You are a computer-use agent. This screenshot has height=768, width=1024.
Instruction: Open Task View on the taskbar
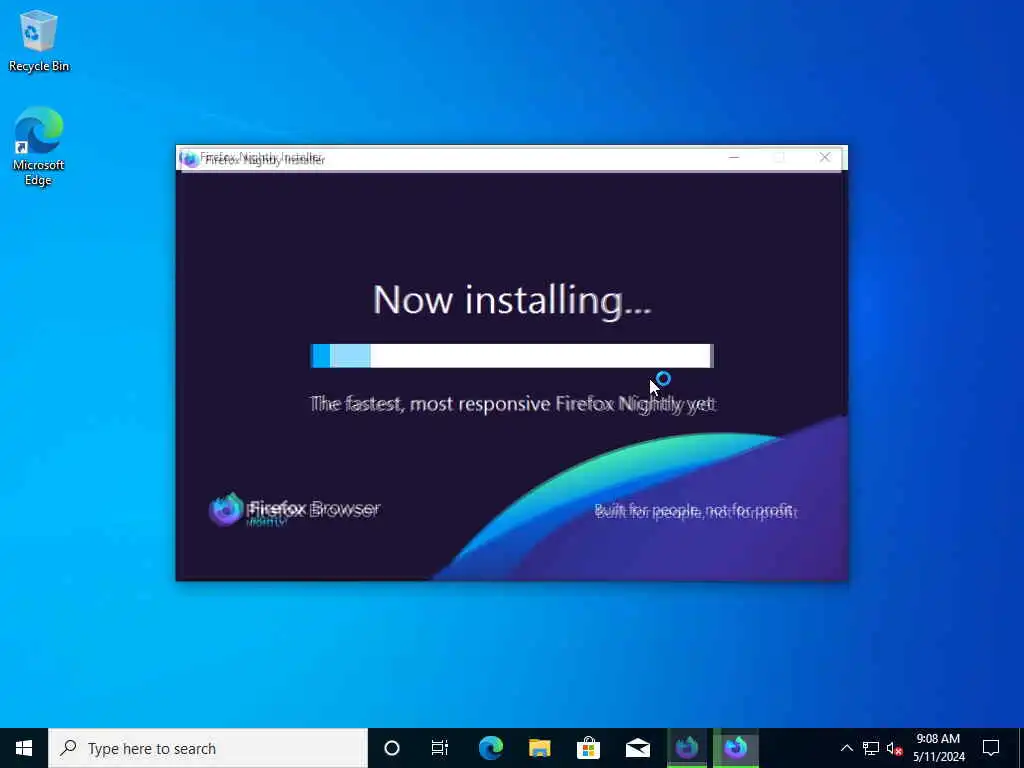pos(440,748)
